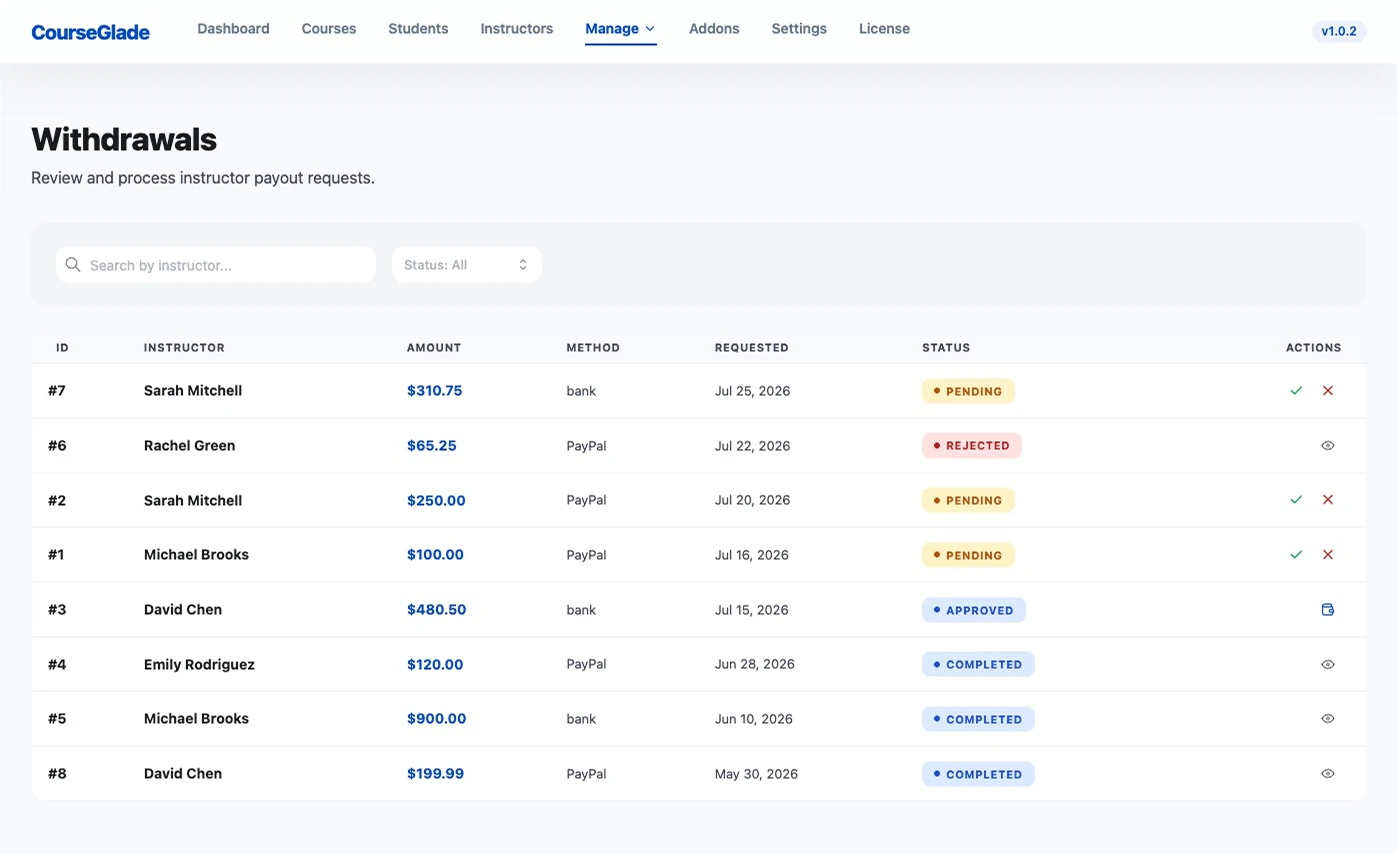Screen dimensions: 1397x854
Task: Click the Jun 10, 2026 date
Action: click(753, 719)
